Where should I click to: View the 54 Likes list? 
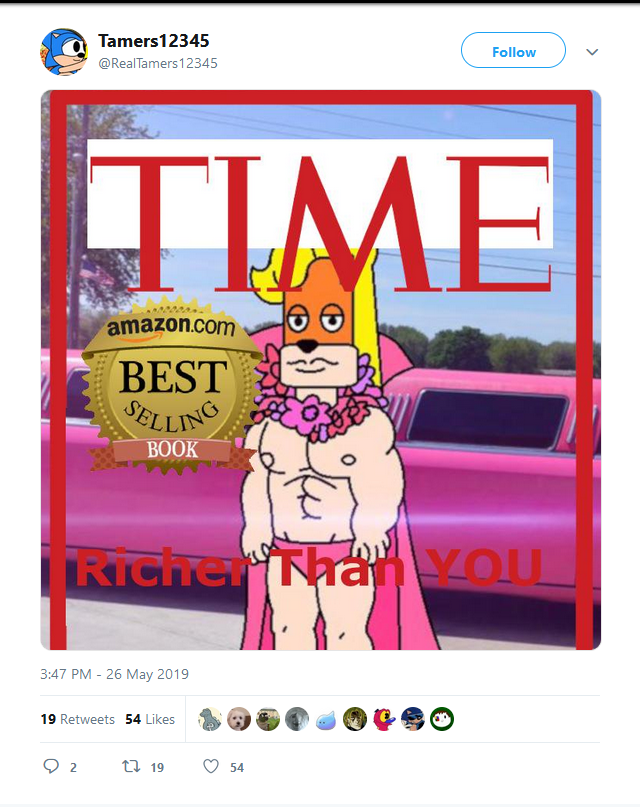150,719
